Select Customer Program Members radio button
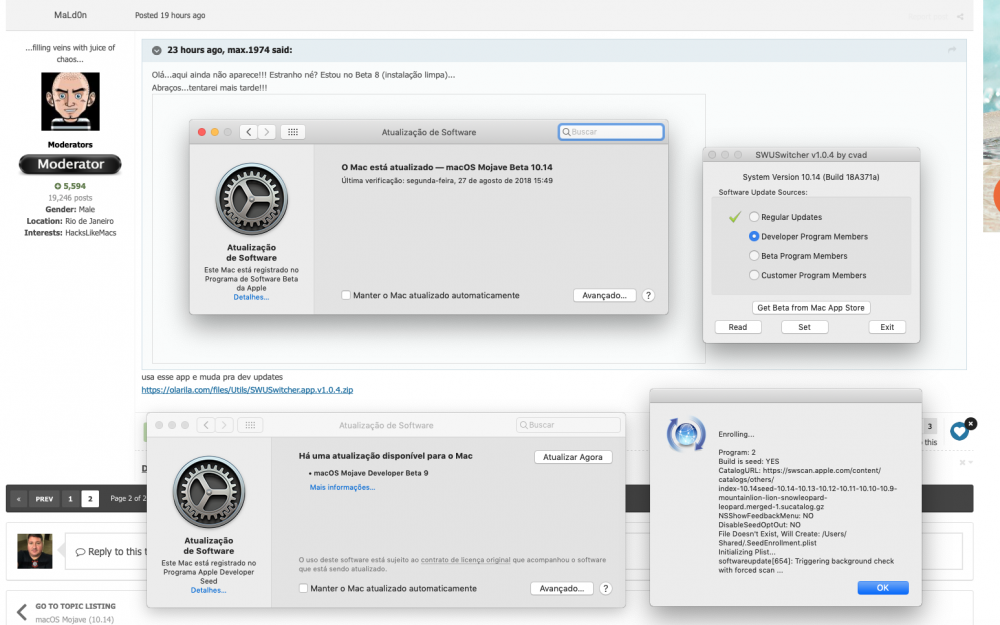The width and height of the screenshot is (1000, 625). [754, 275]
